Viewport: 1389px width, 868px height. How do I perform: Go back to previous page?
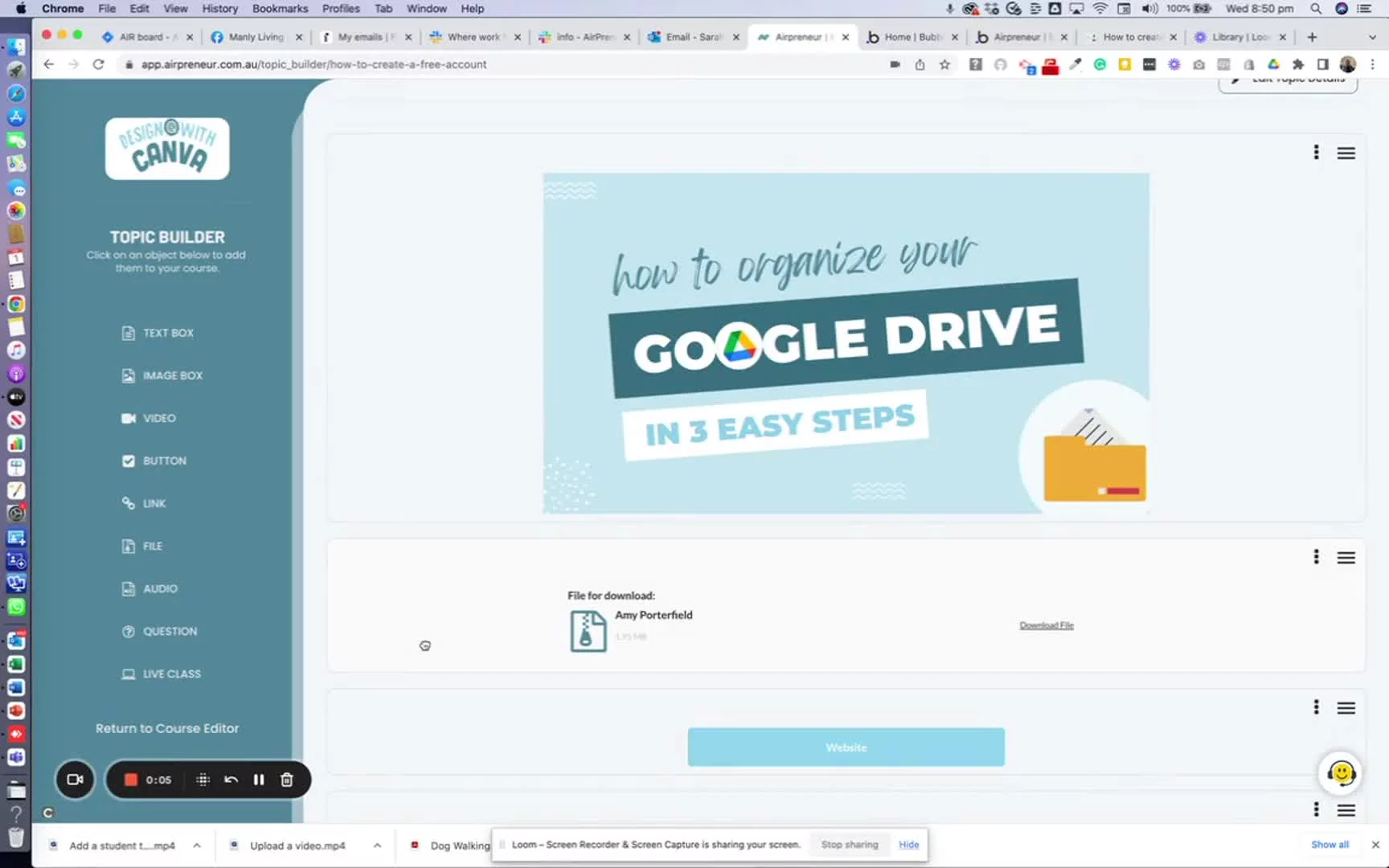point(49,64)
